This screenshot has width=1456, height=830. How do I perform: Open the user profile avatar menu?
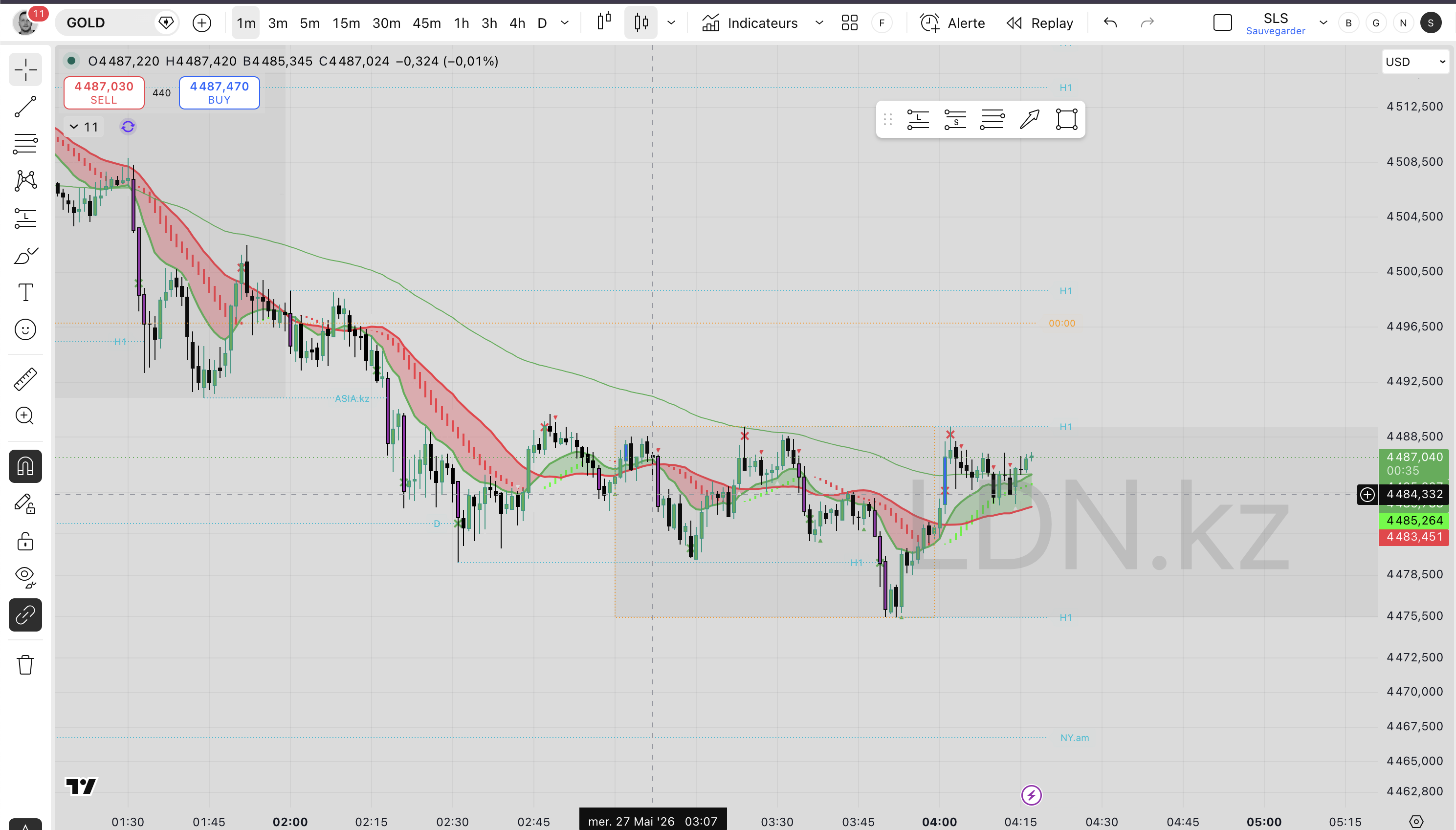click(25, 23)
